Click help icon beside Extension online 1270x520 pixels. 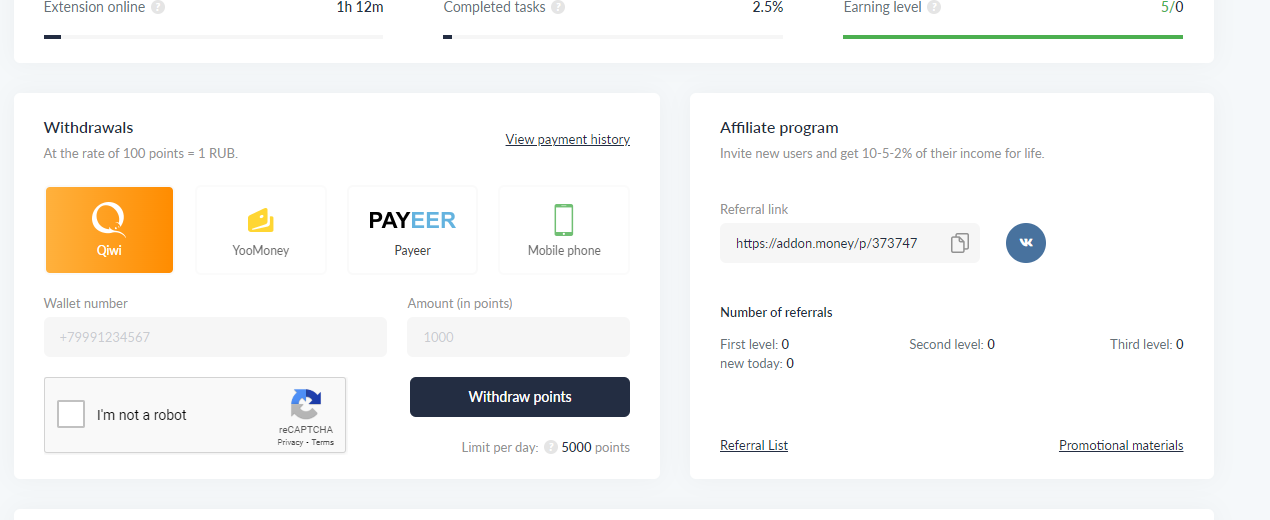pos(158,8)
